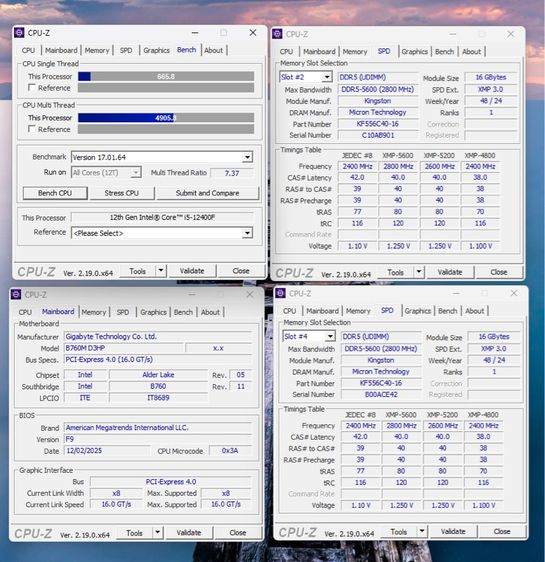
Task: Close the Bench window with X button
Action: click(x=253, y=33)
